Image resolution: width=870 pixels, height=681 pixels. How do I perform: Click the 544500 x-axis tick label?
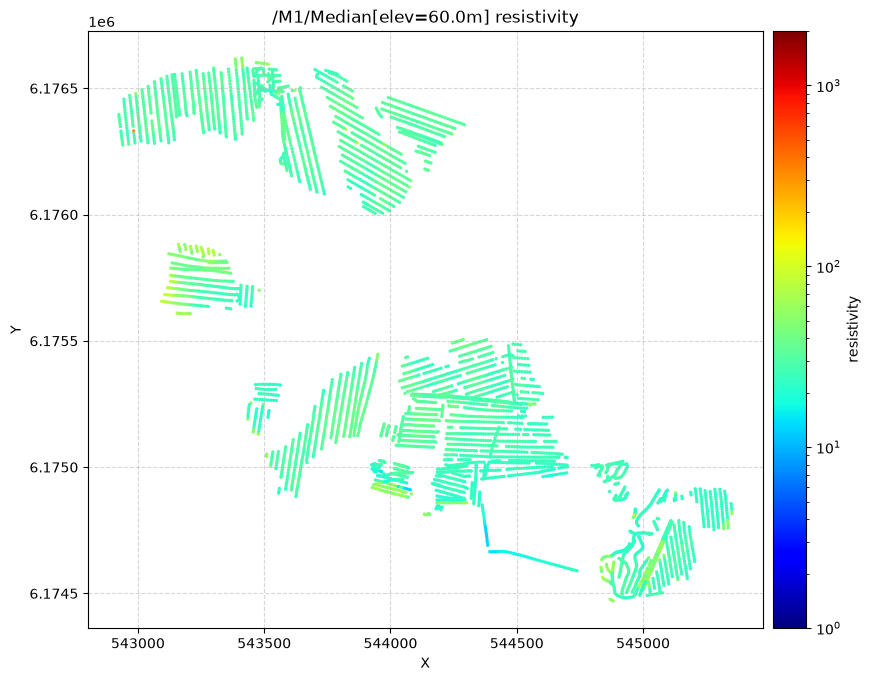pos(517,643)
